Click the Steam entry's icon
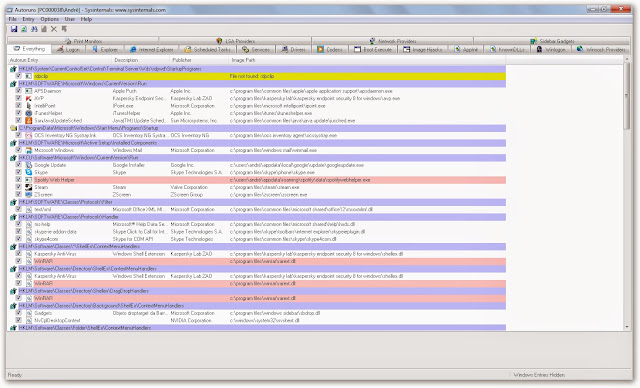 tap(29, 187)
